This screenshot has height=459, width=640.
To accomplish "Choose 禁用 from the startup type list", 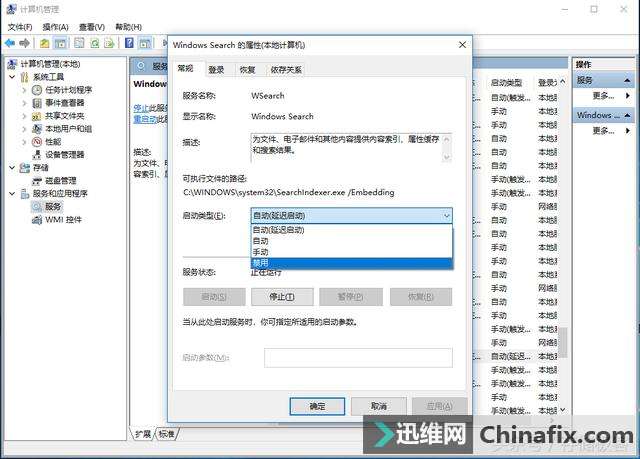I will coord(351,263).
